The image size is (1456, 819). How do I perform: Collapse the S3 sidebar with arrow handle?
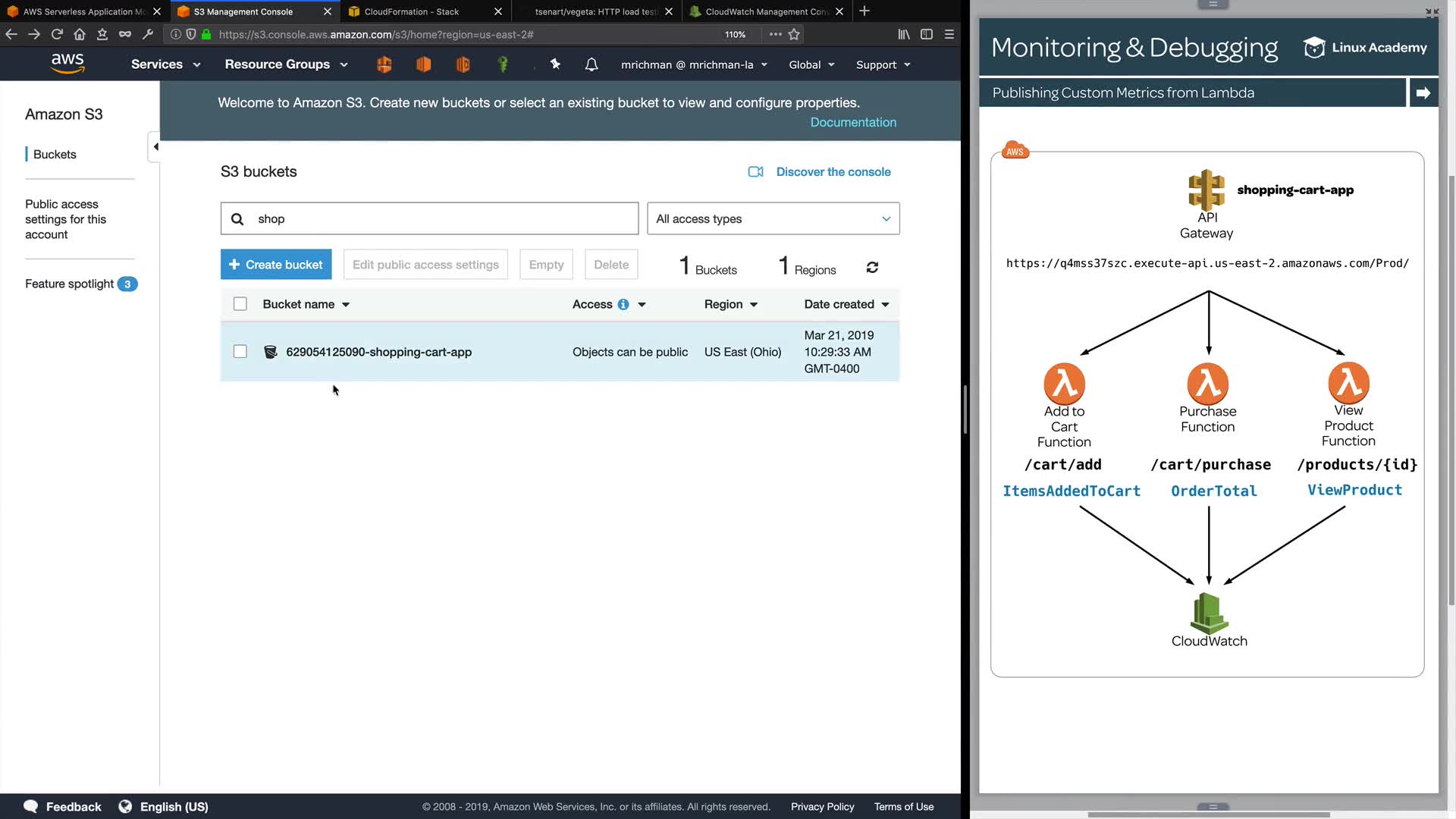coord(155,147)
